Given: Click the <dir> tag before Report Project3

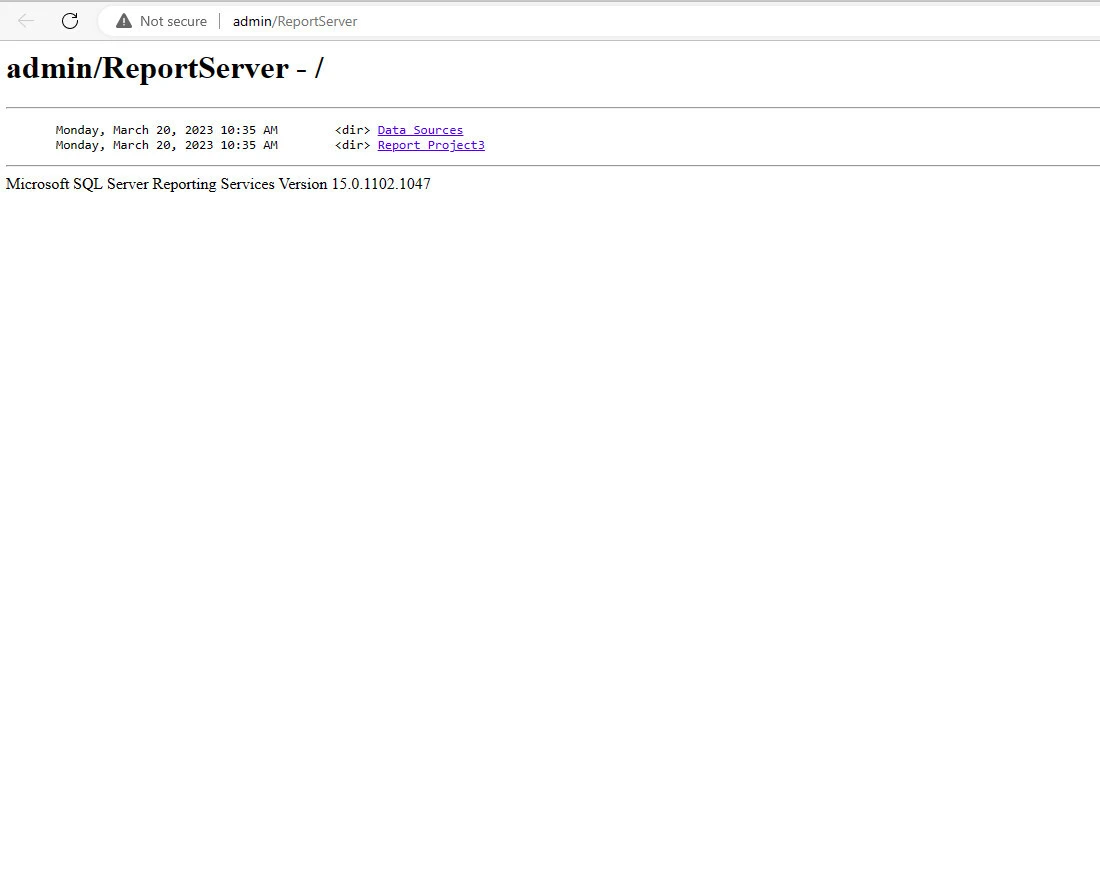Looking at the screenshot, I should point(352,145).
